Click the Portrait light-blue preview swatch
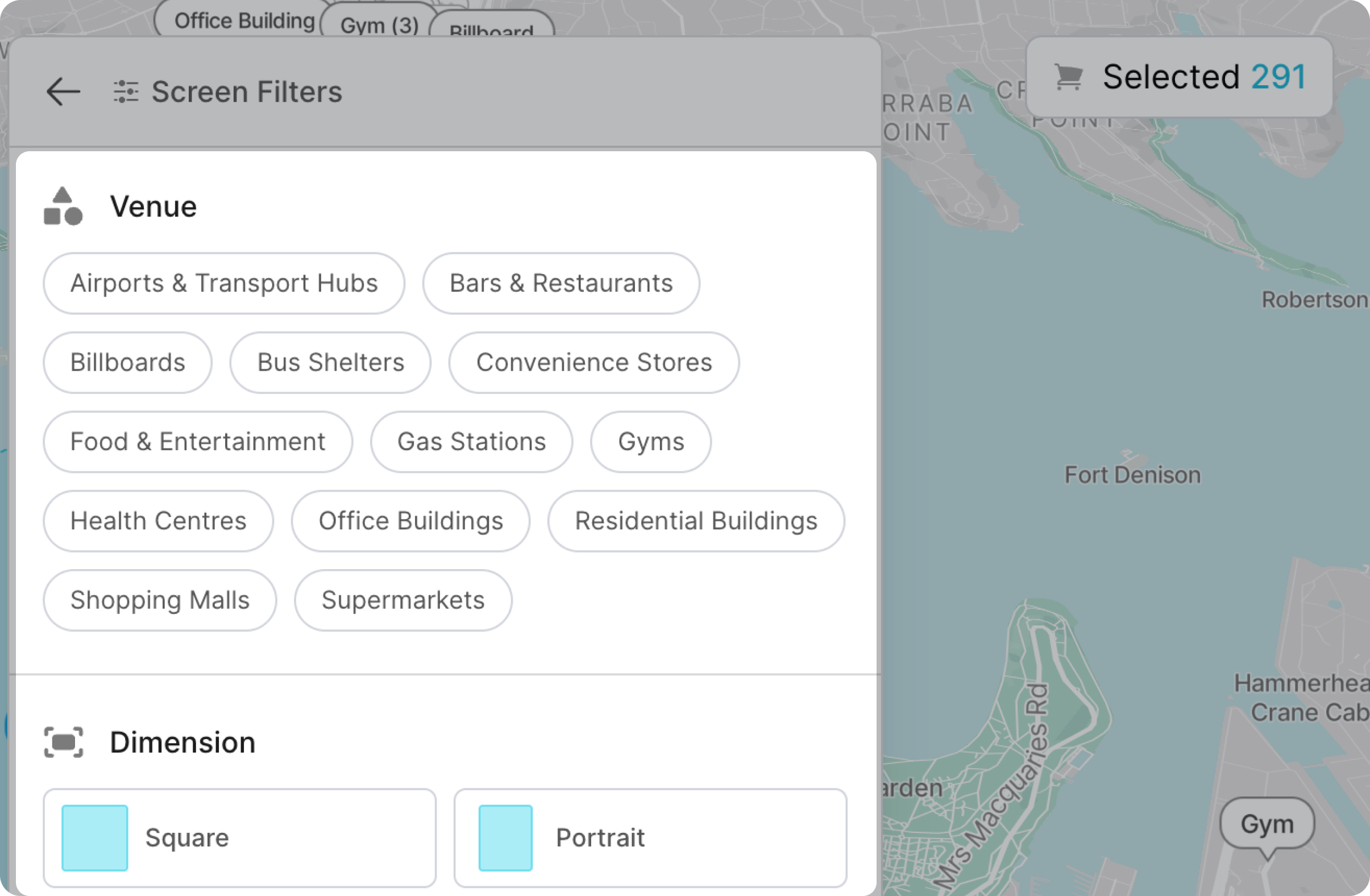This screenshot has width=1370, height=896. pos(505,839)
